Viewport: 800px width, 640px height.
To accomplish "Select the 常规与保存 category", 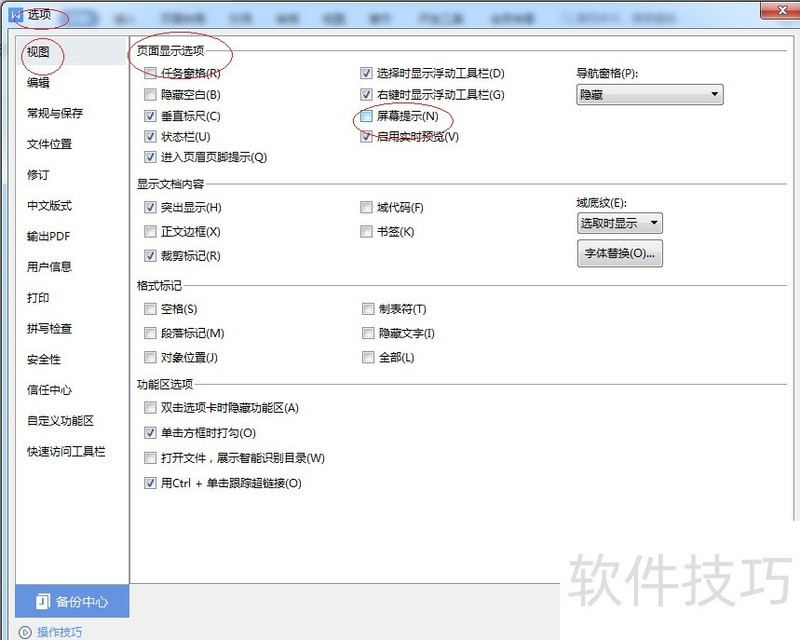I will coord(55,113).
